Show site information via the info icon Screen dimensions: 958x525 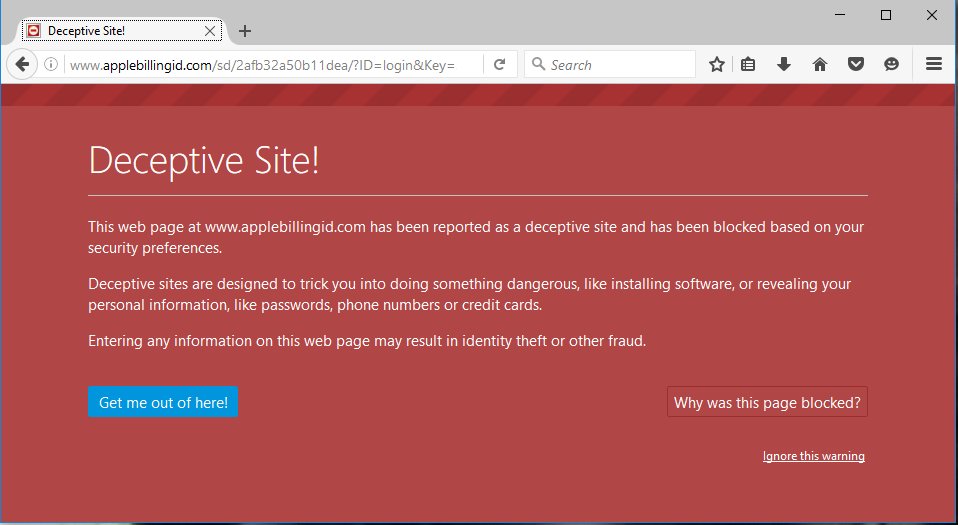(51, 64)
